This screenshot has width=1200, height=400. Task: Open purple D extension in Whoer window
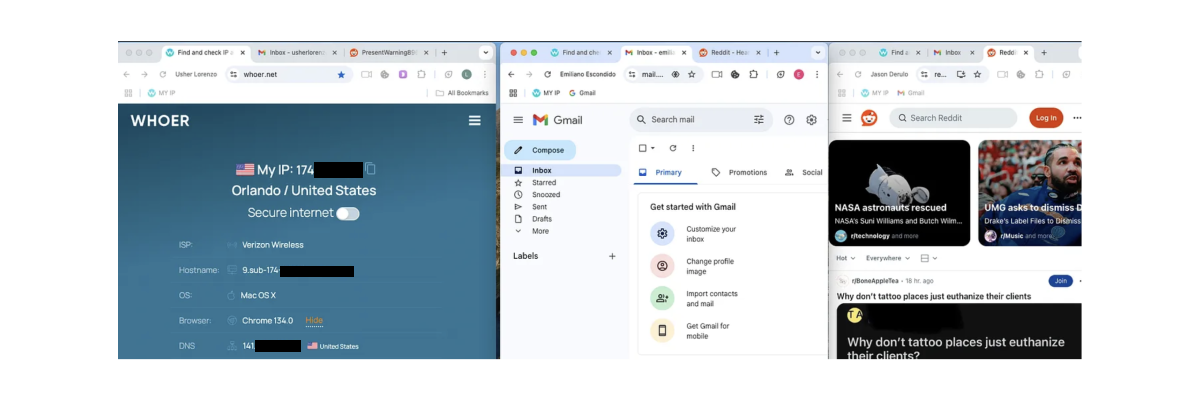(403, 74)
